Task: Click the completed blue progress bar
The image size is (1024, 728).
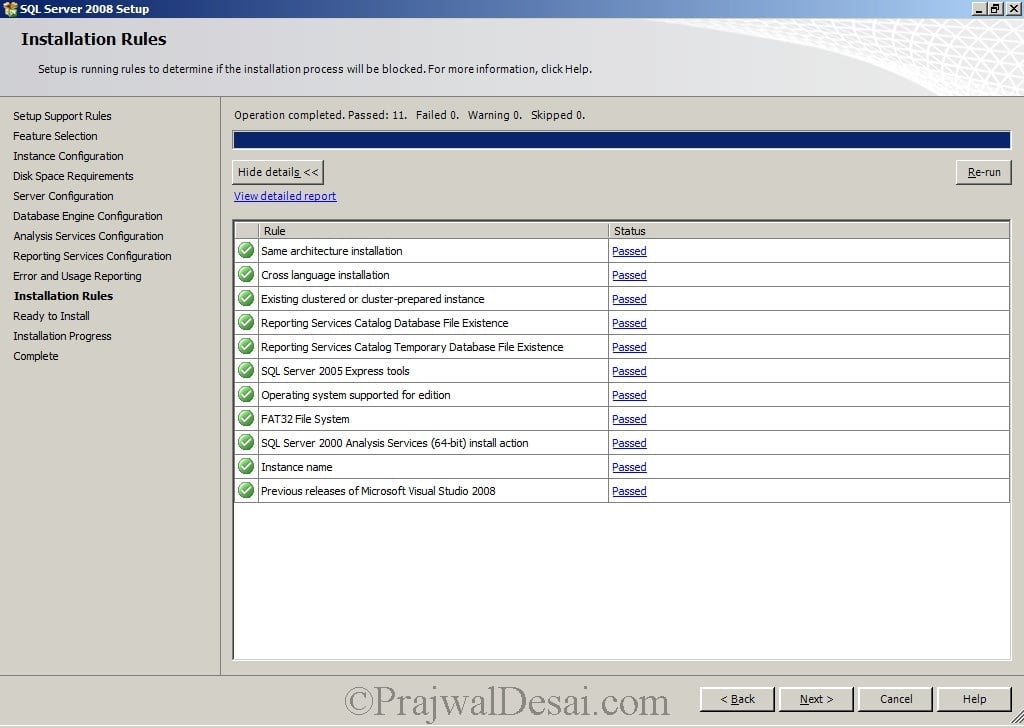Action: pos(622,140)
